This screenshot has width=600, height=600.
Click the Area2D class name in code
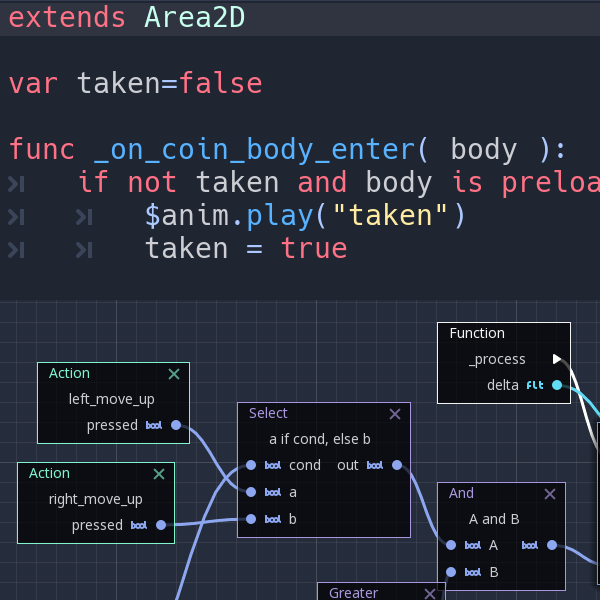pyautogui.click(x=194, y=17)
